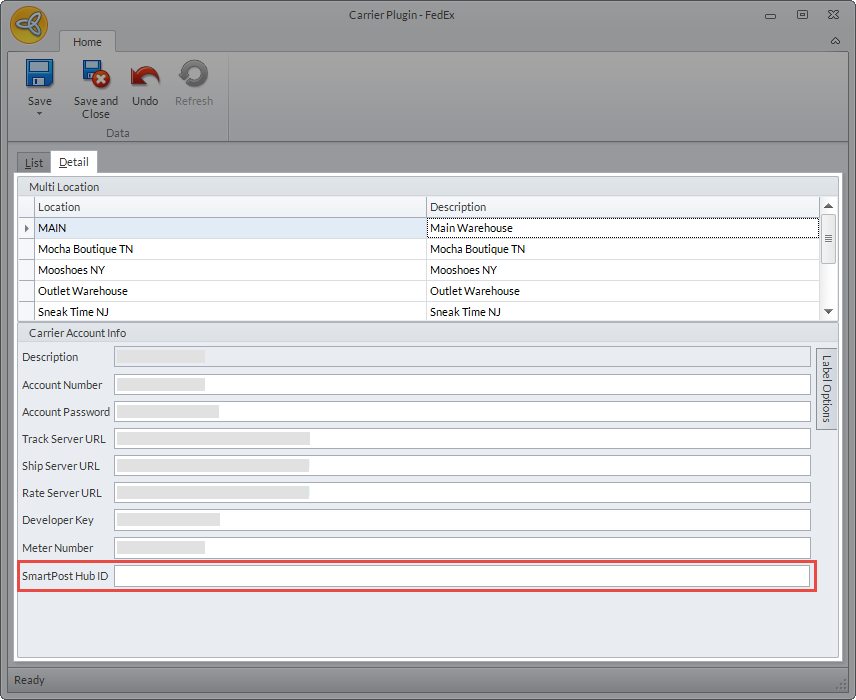Image resolution: width=856 pixels, height=700 pixels.
Task: Select the Home ribbon tab
Action: click(87, 42)
